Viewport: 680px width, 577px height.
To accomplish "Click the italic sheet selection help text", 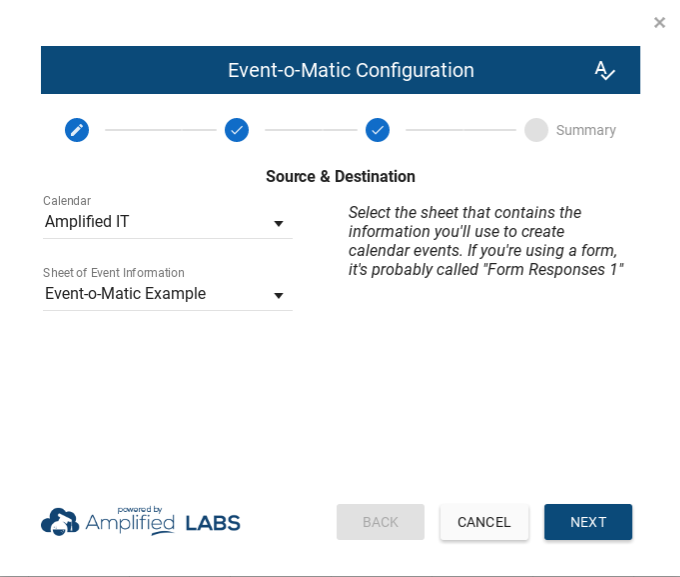I will coord(486,241).
